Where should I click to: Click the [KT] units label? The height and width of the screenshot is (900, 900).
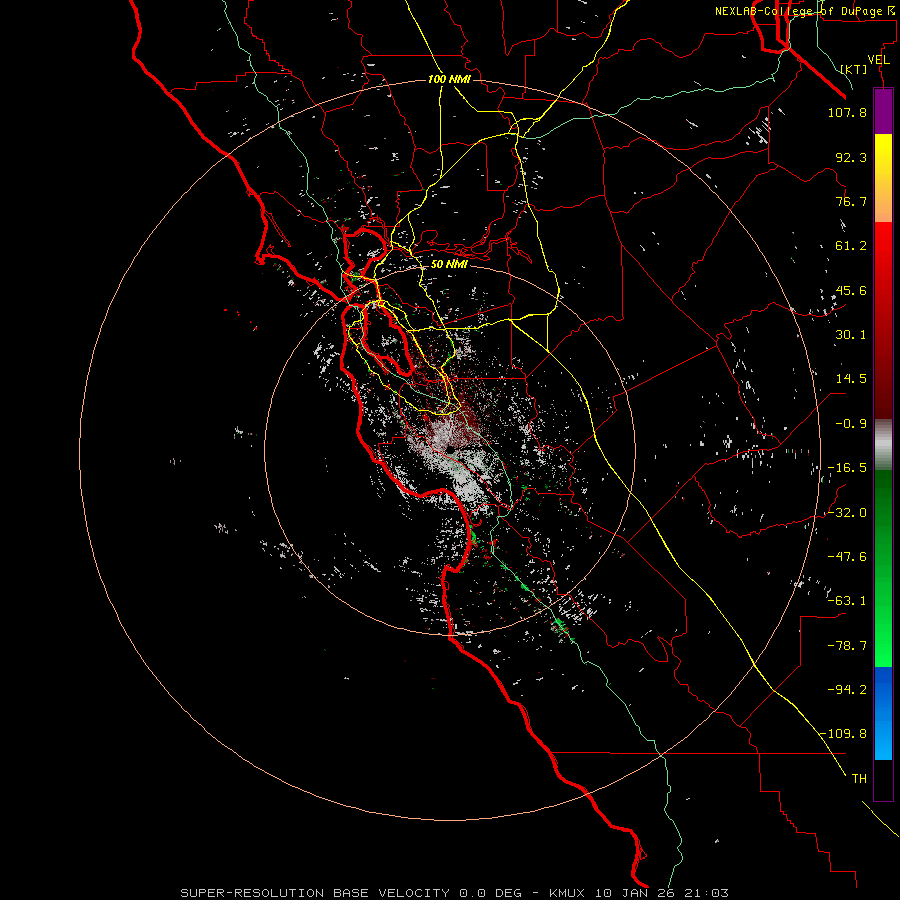[x=854, y=69]
